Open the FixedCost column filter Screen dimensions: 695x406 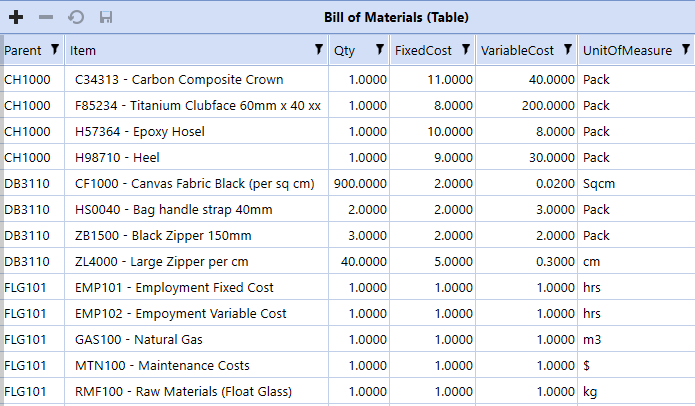pyautogui.click(x=466, y=49)
